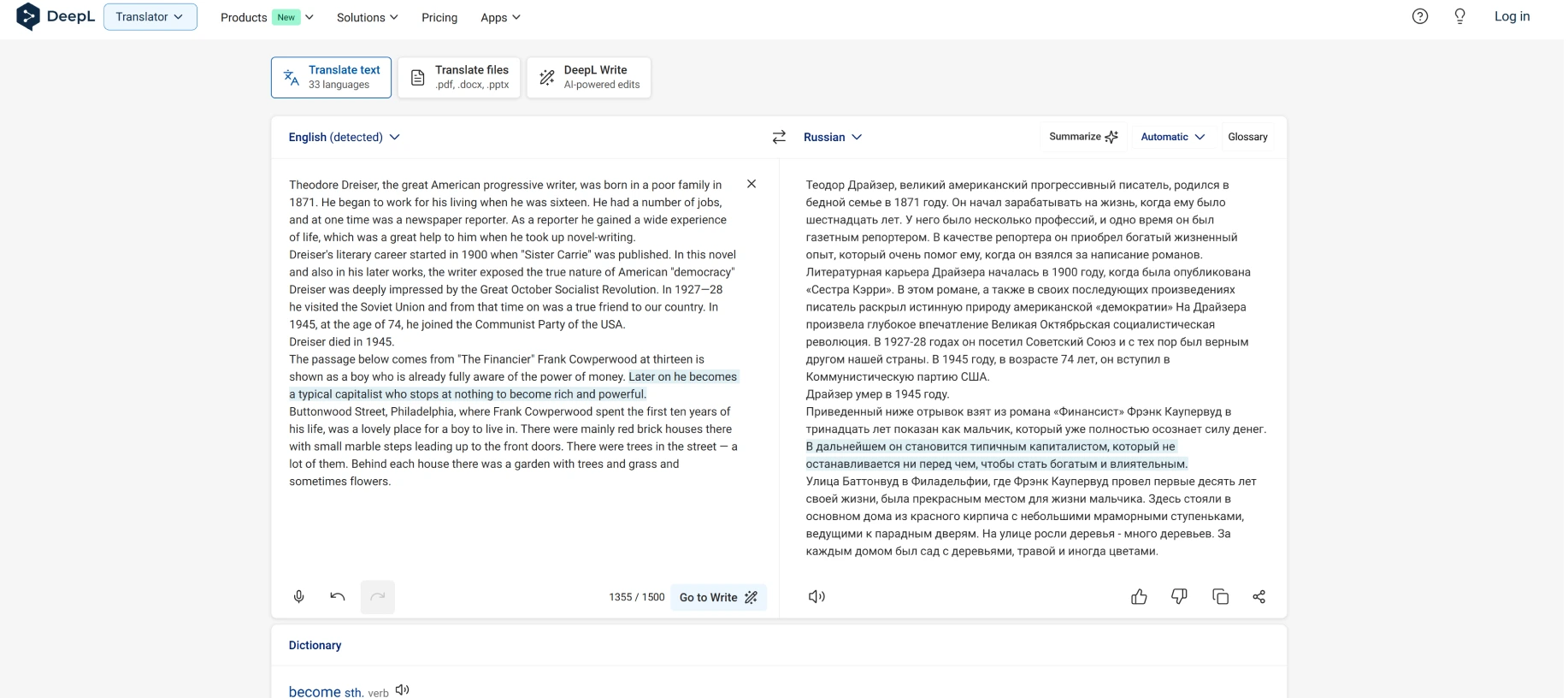Switch to Translate files tab
The width and height of the screenshot is (1568, 698).
(459, 78)
